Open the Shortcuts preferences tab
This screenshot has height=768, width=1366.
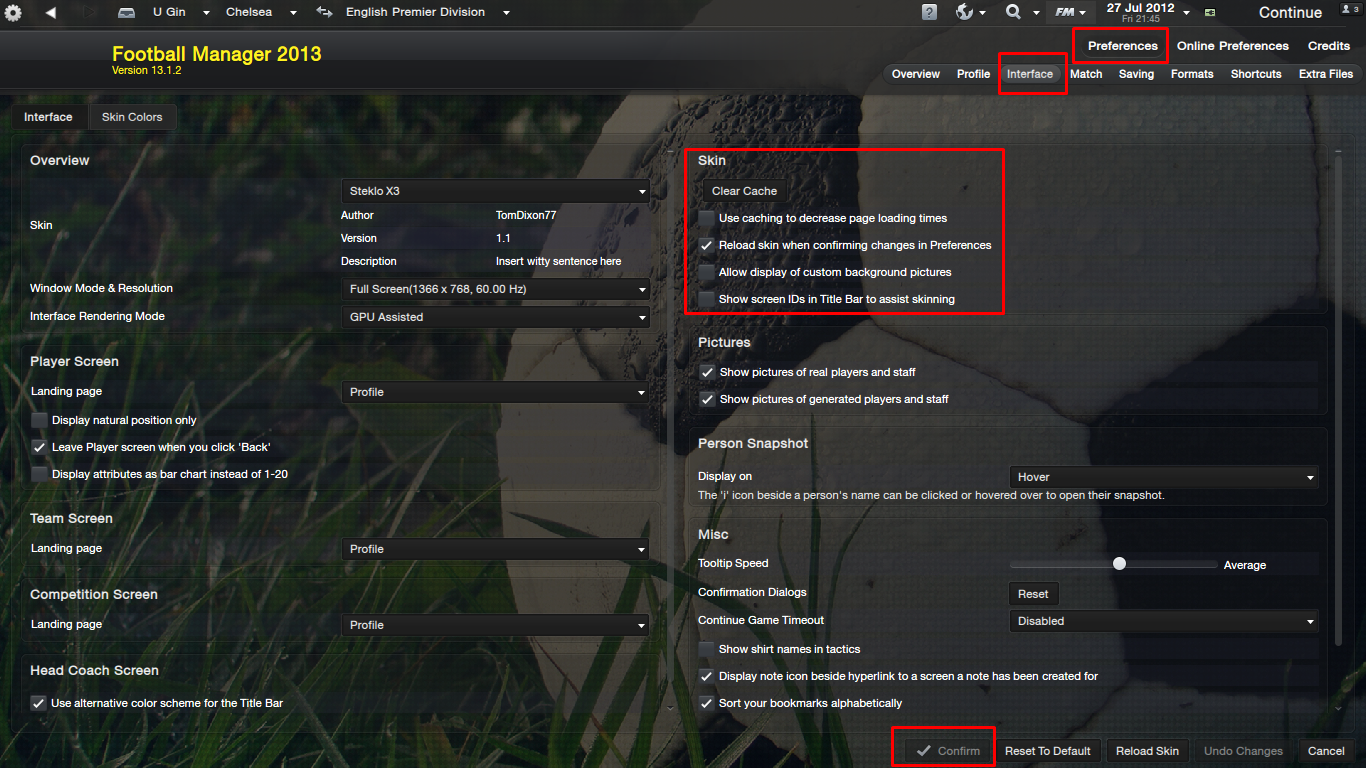coord(1256,74)
